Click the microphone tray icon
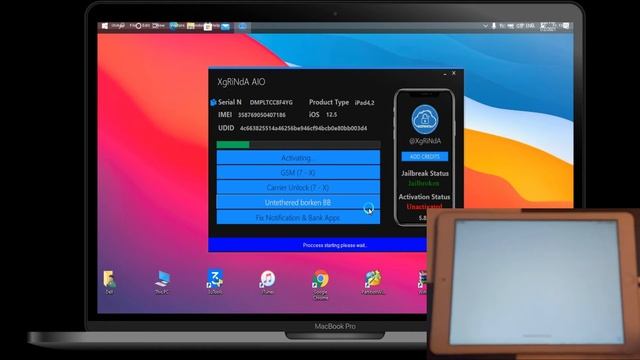Image resolution: width=640 pixels, height=360 pixels. click(x=493, y=26)
